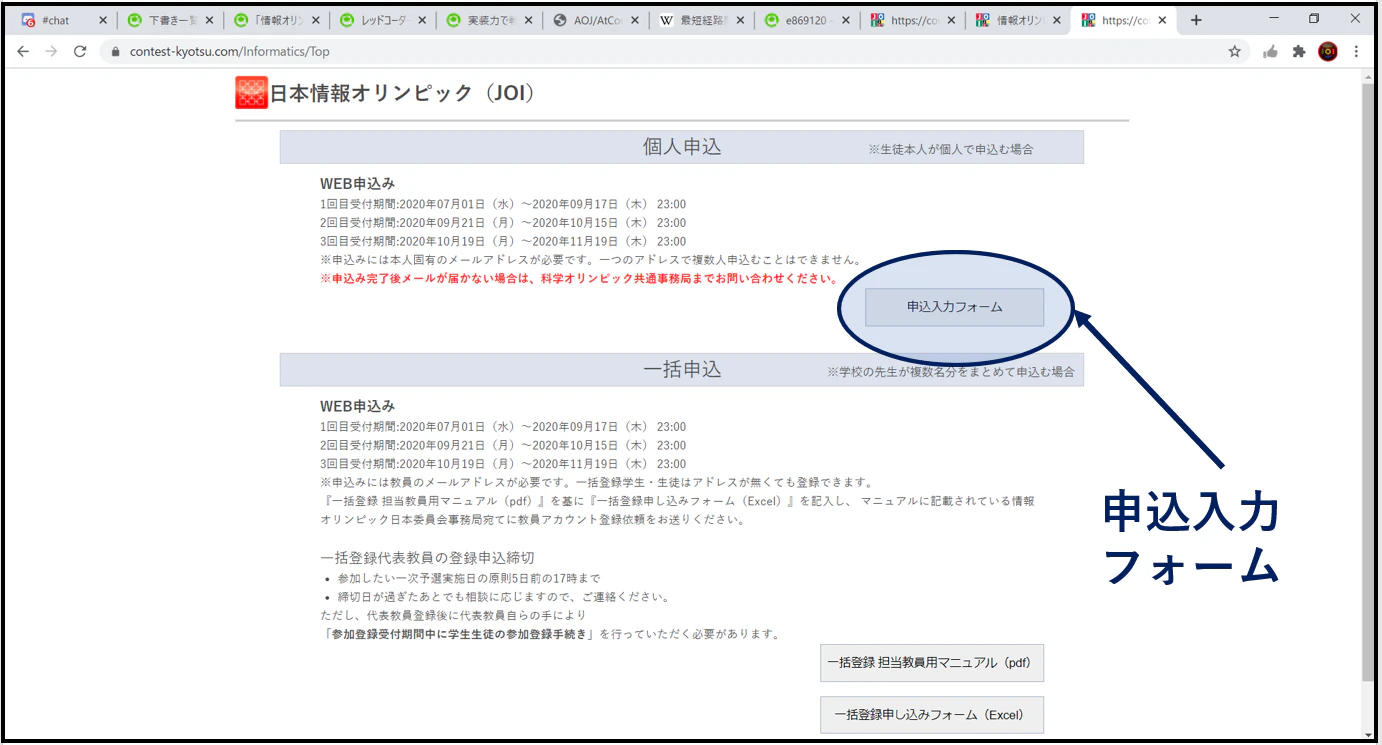Click the 一括申込 section heading
The height and width of the screenshot is (745, 1382).
tap(682, 369)
